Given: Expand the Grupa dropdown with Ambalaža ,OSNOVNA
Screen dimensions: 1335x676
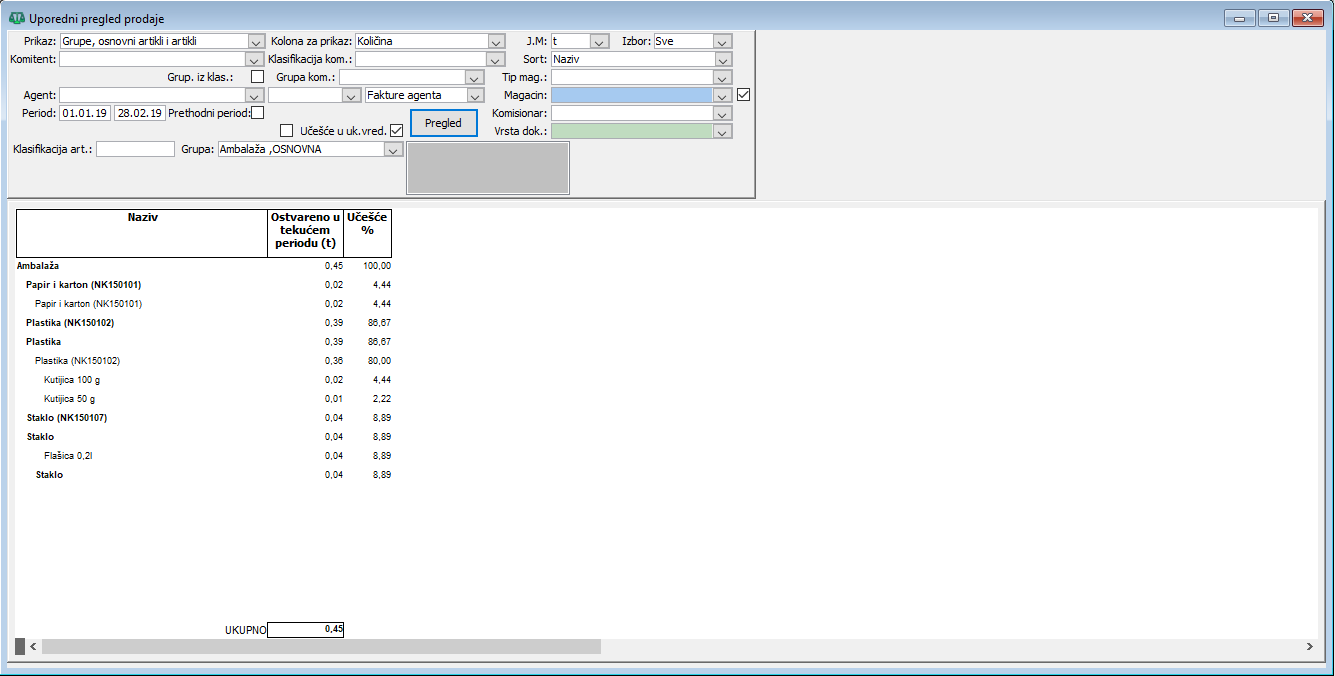Looking at the screenshot, I should point(393,150).
